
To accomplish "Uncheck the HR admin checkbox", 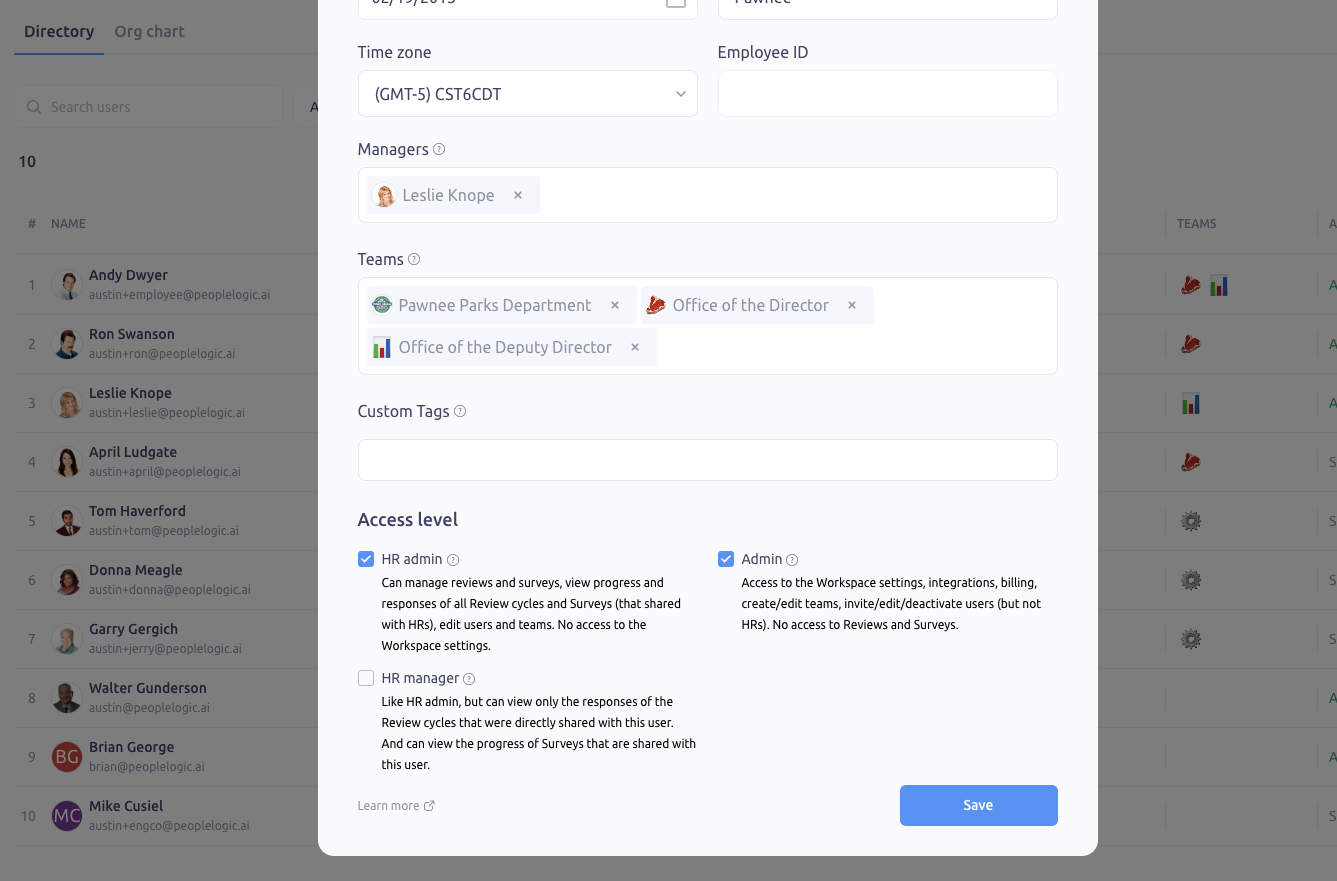I will pos(366,559).
